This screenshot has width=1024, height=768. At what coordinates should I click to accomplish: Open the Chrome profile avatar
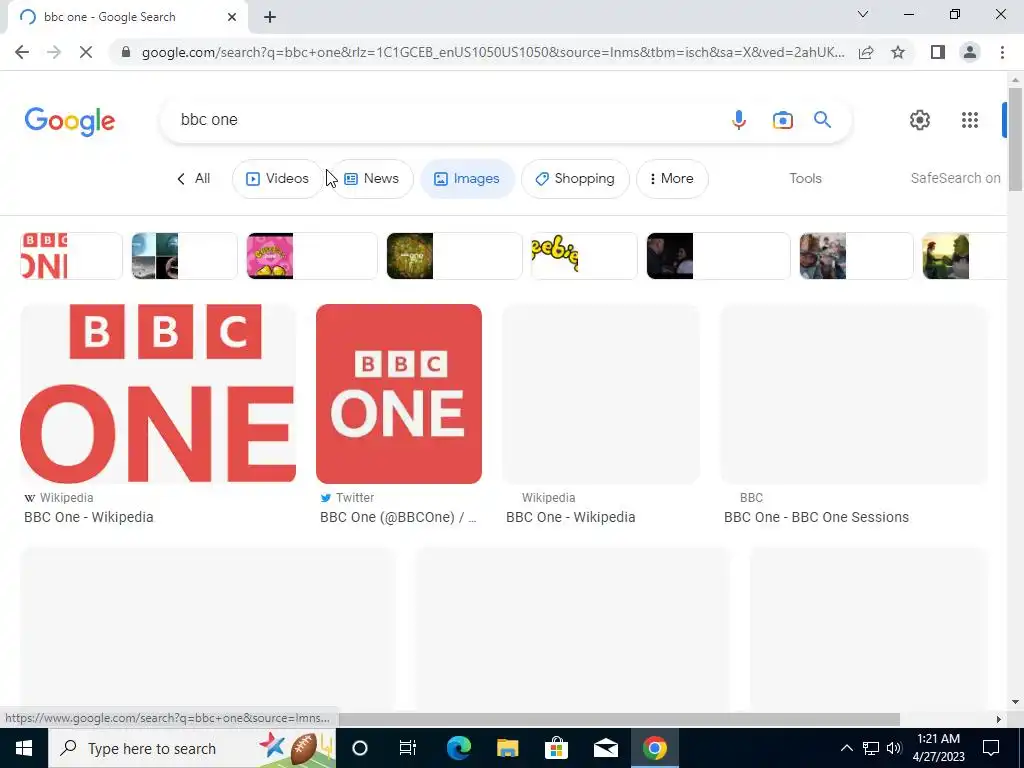970,52
